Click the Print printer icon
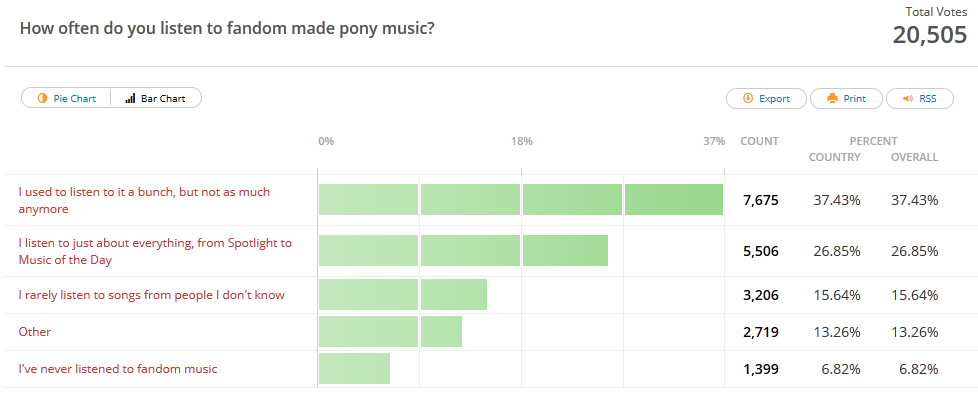This screenshot has width=978, height=395. point(832,99)
